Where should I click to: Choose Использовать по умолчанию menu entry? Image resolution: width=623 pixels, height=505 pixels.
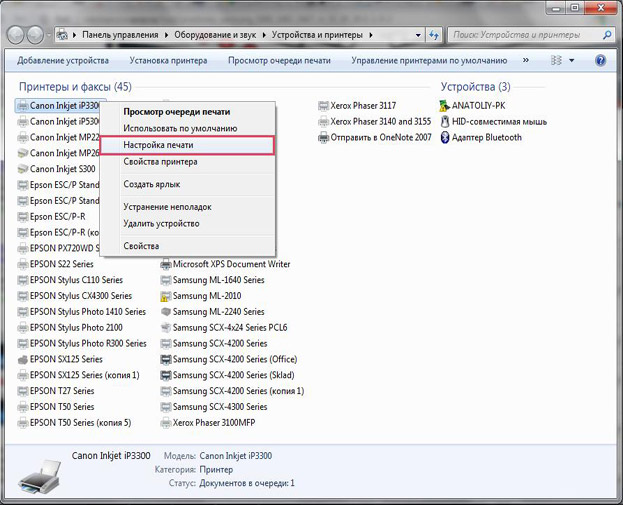click(180, 128)
